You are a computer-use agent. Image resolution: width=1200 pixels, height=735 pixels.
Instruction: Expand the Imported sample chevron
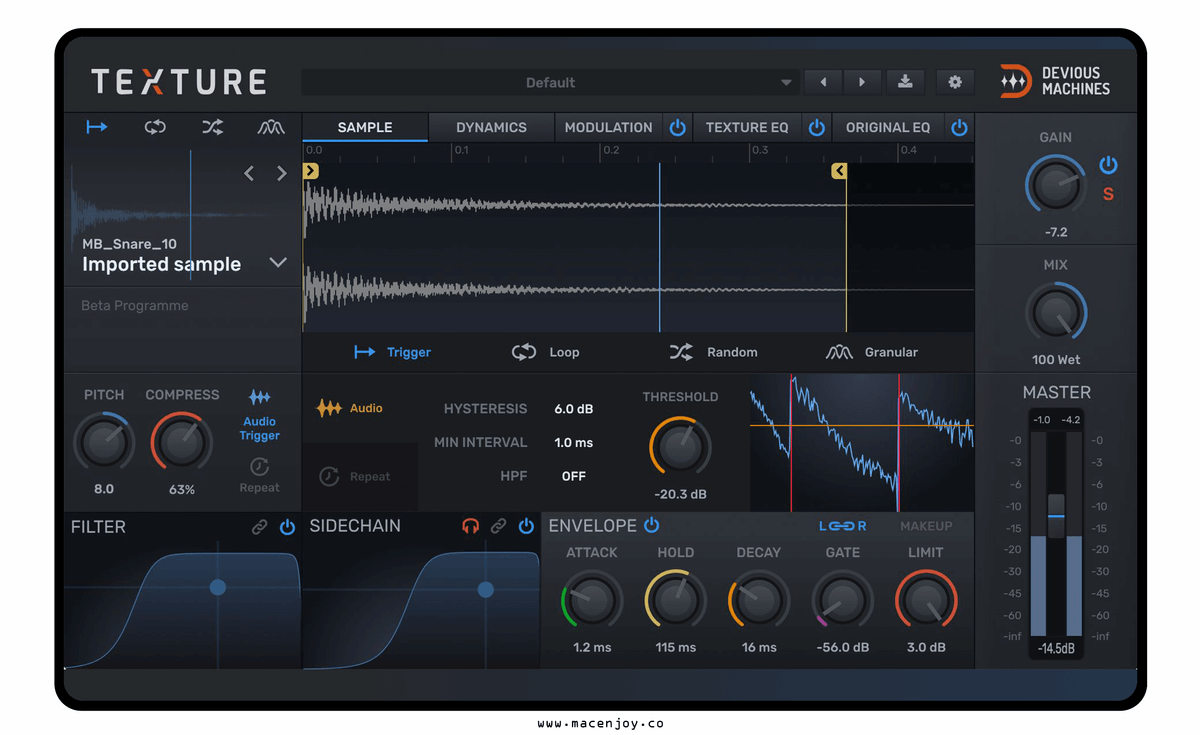[x=278, y=262]
